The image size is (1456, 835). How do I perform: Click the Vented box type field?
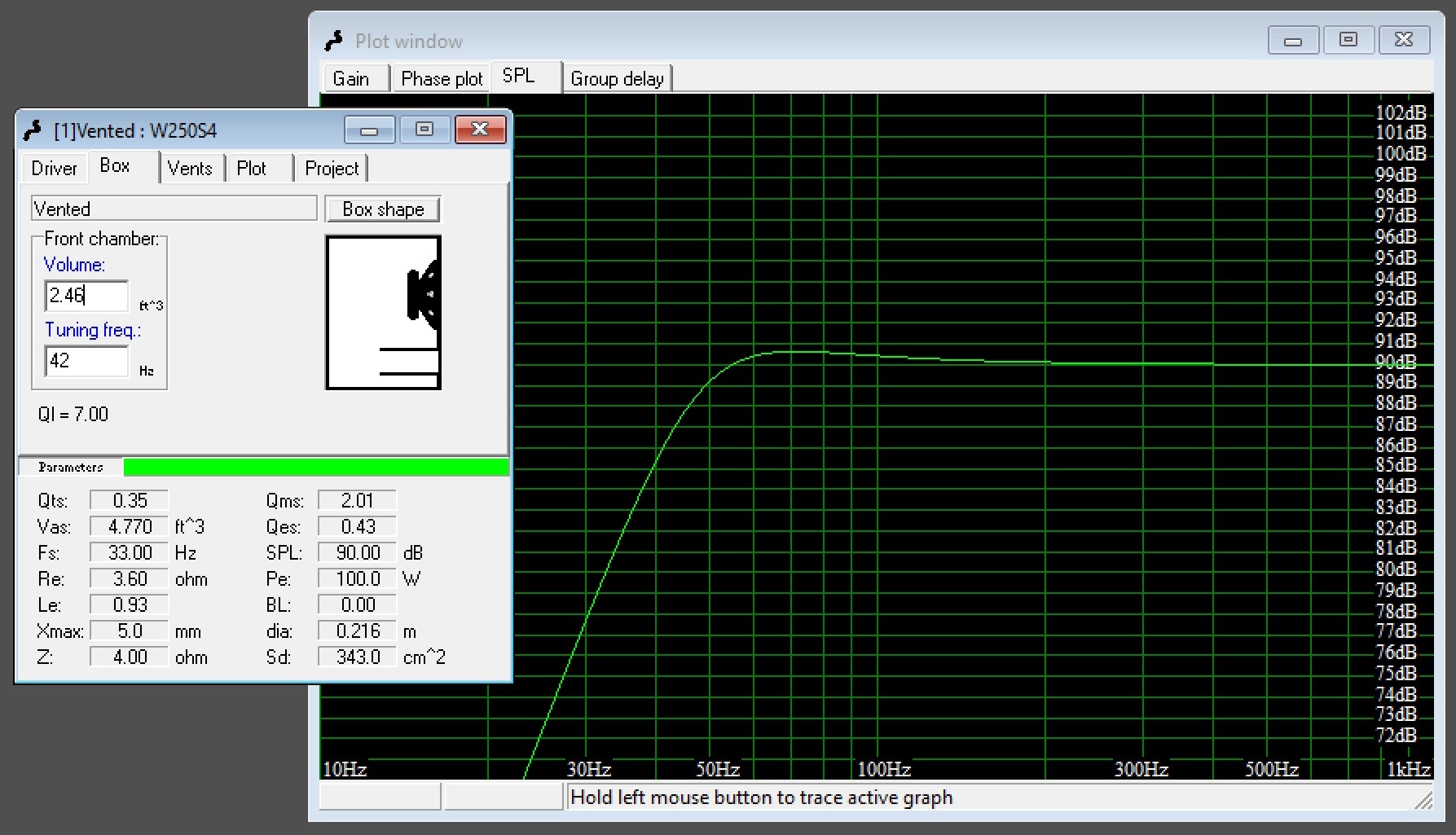174,209
